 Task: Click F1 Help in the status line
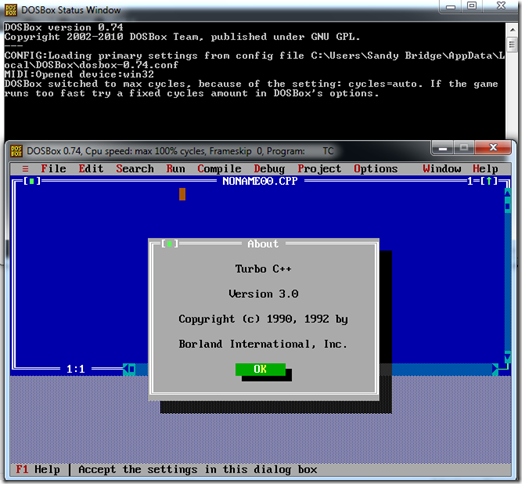38,469
